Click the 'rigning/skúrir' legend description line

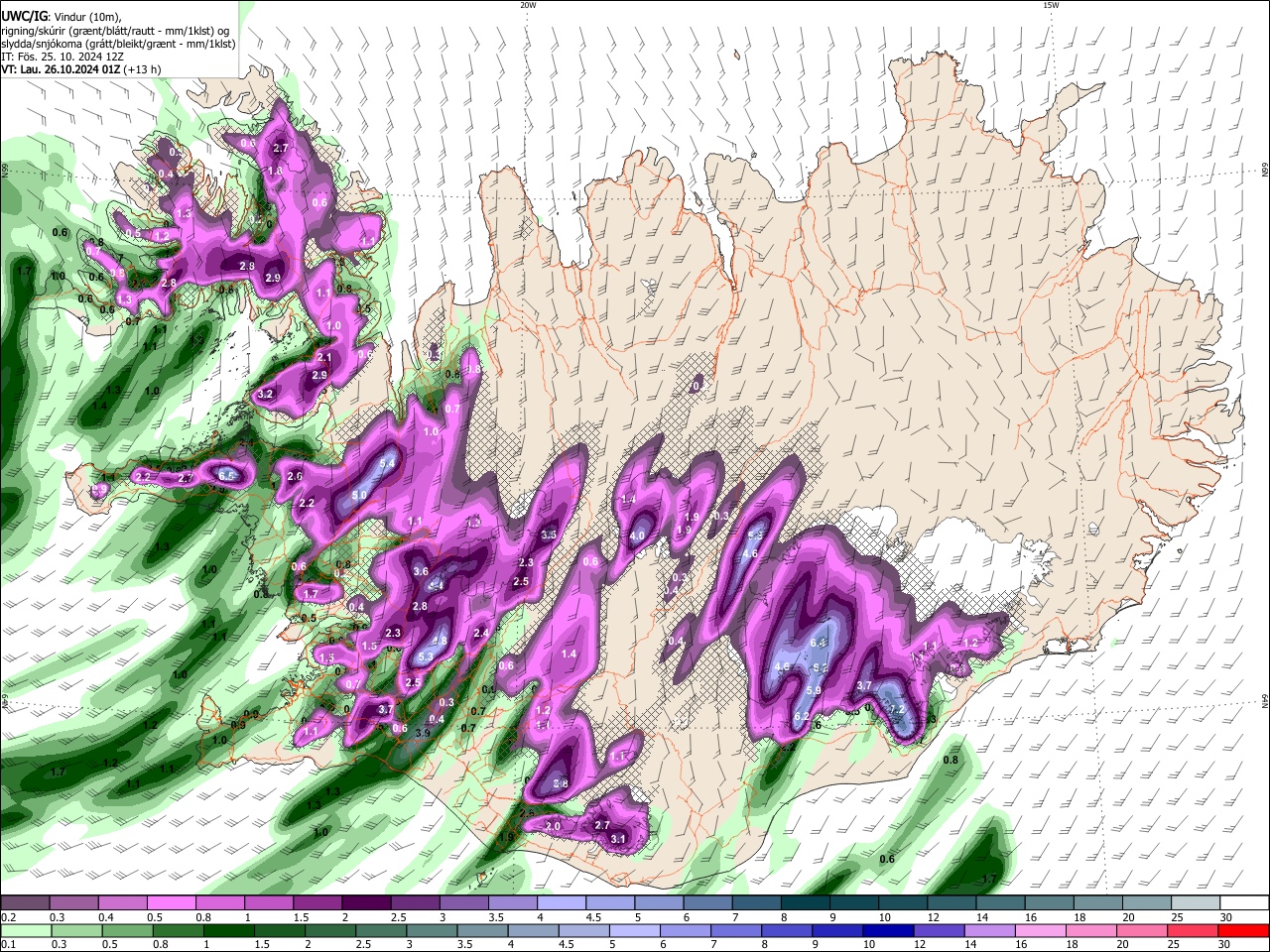point(114,31)
